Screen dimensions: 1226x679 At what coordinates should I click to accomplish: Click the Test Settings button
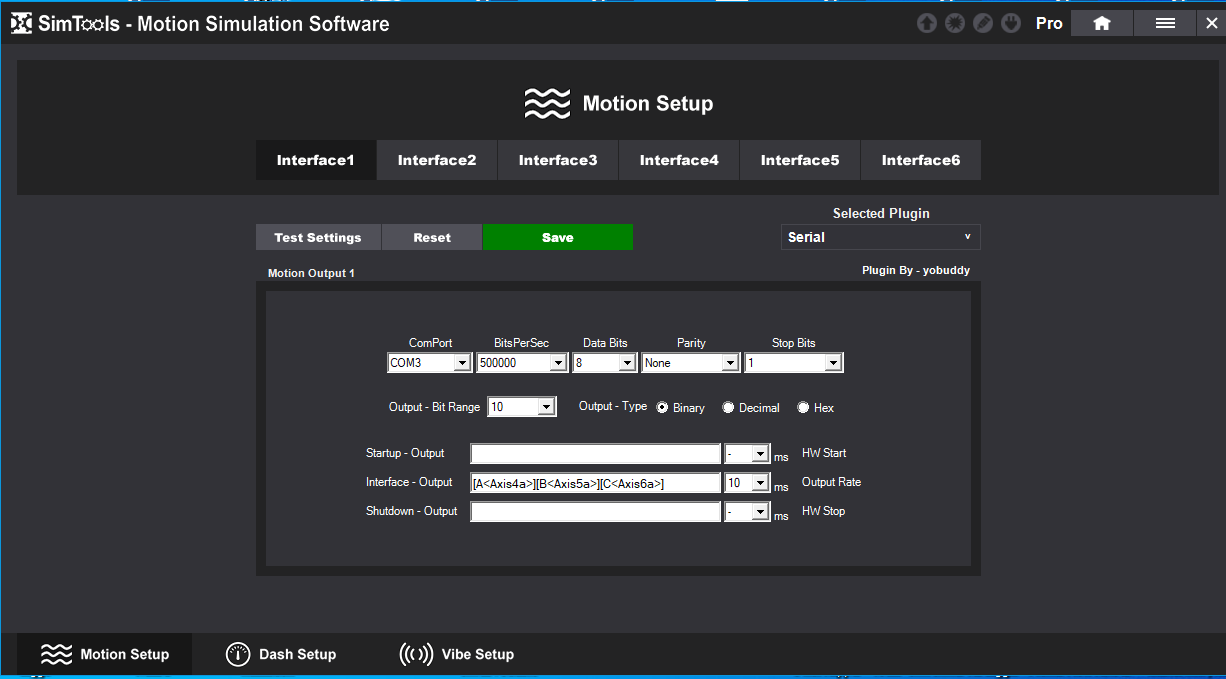[x=318, y=237]
